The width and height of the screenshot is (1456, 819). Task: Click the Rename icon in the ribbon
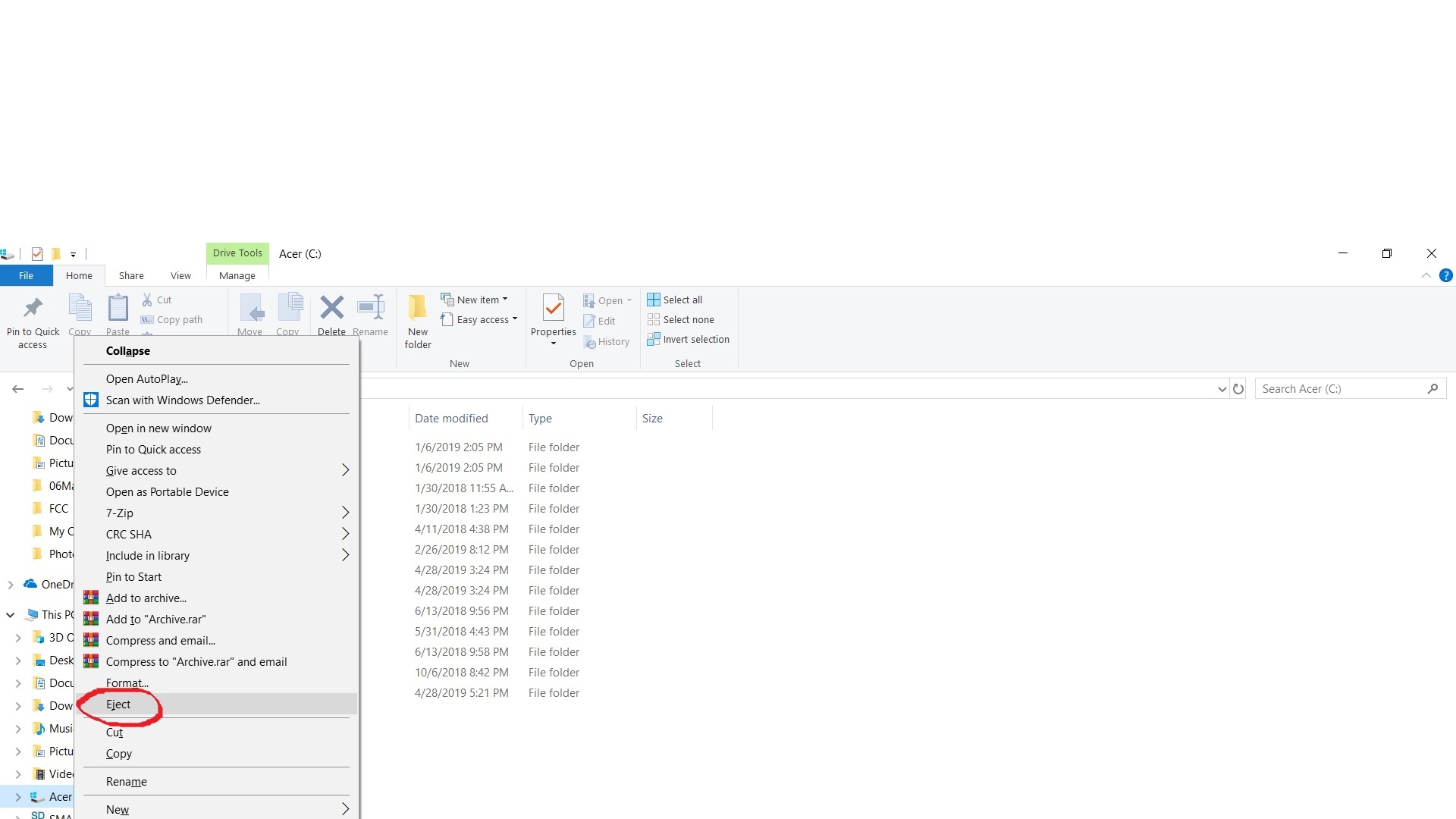tap(370, 313)
